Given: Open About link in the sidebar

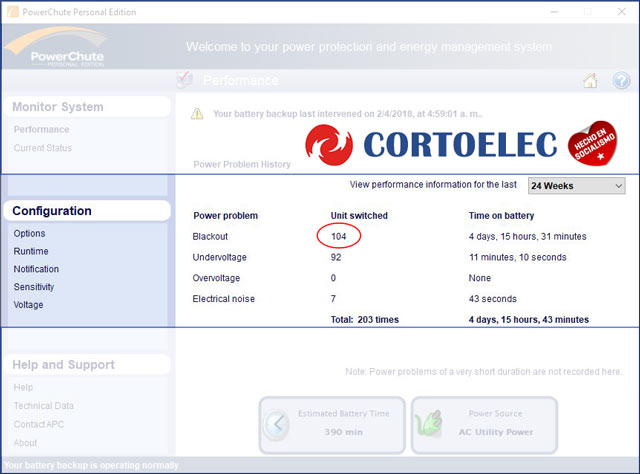Looking at the screenshot, I should (25, 443).
